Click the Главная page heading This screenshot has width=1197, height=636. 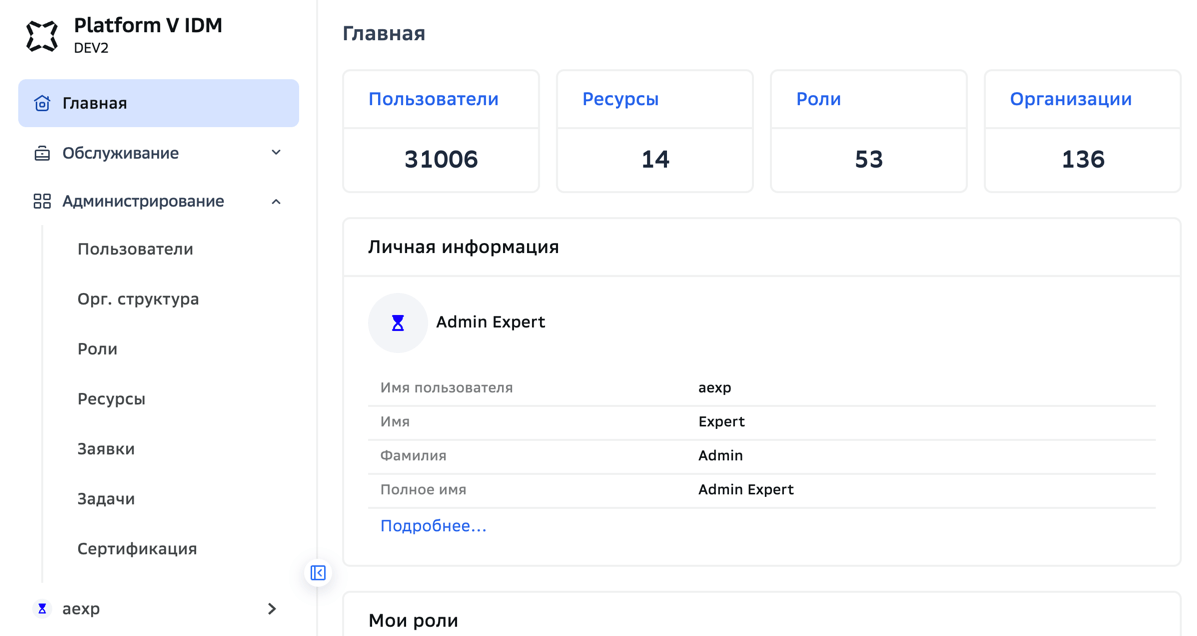point(384,34)
